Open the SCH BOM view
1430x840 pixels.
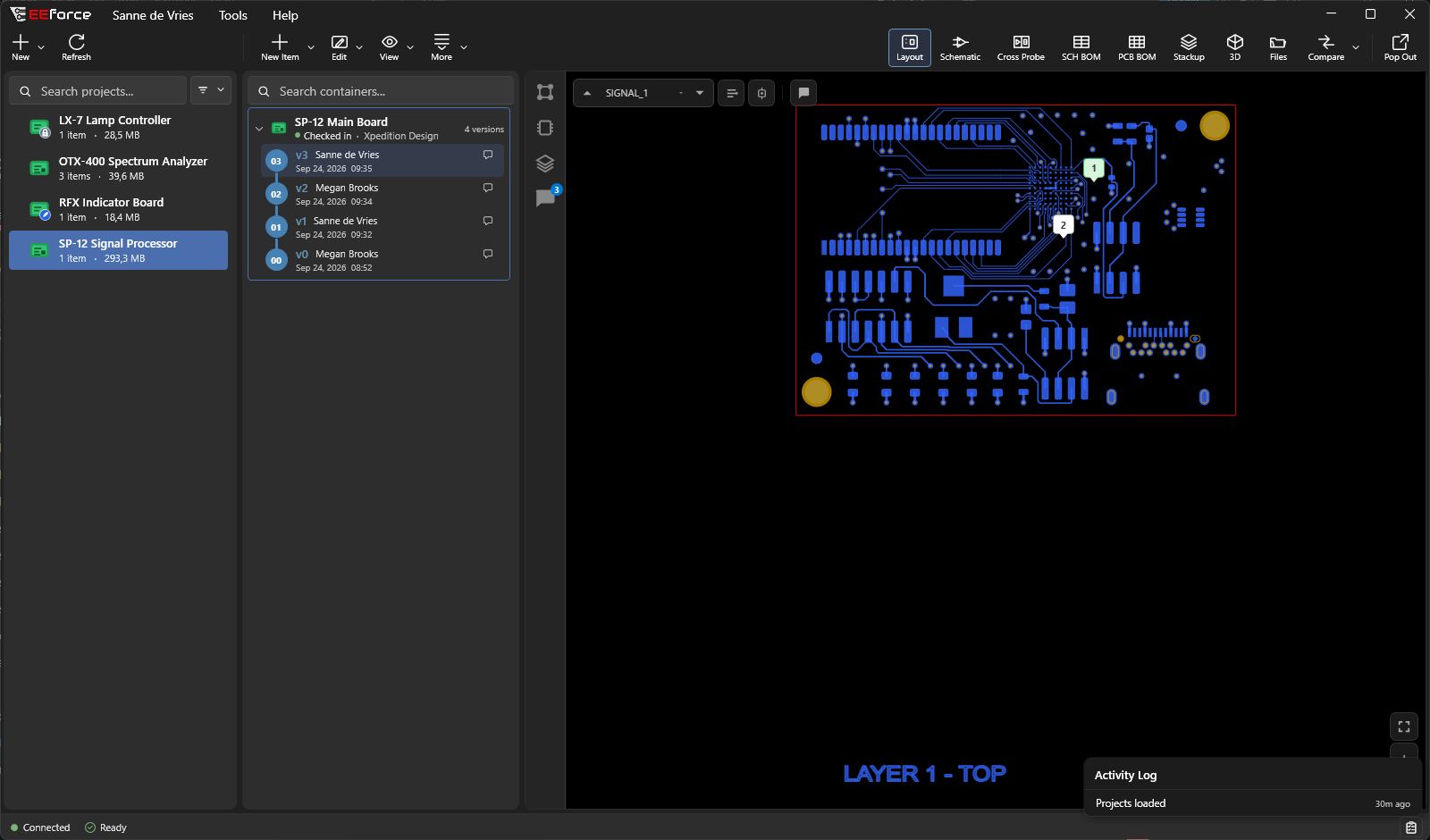tap(1081, 47)
